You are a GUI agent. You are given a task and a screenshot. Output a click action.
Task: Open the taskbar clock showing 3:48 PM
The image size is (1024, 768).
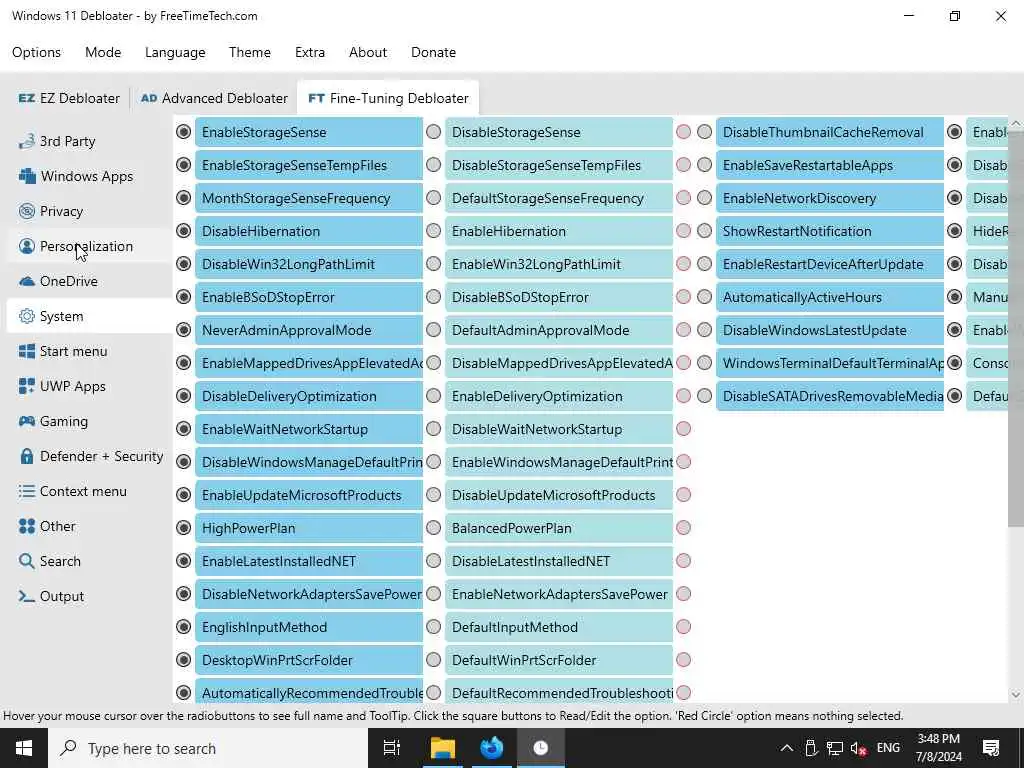tap(938, 748)
